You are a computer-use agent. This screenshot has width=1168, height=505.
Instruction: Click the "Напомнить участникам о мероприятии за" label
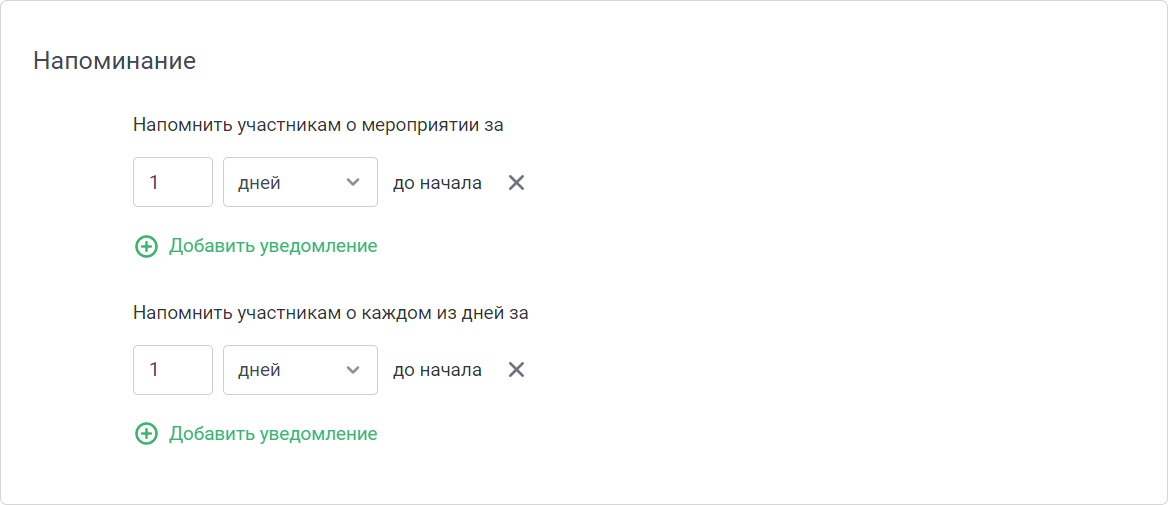[319, 125]
